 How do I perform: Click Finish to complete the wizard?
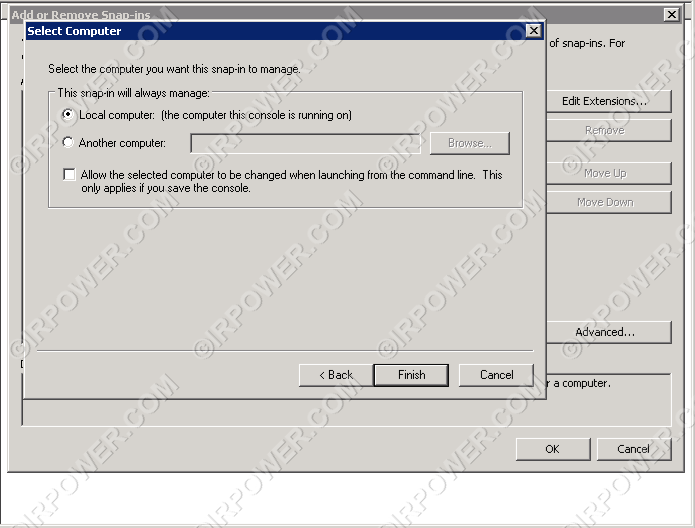click(x=411, y=375)
